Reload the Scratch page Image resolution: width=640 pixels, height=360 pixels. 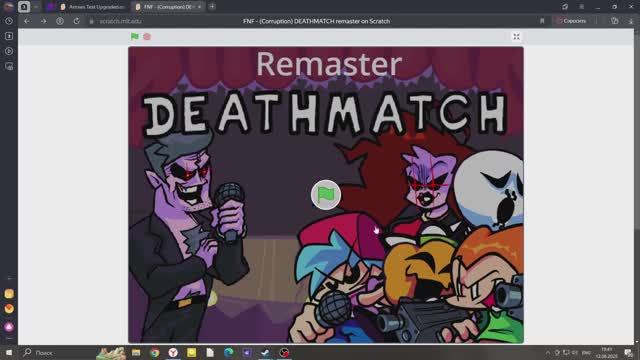(x=76, y=21)
